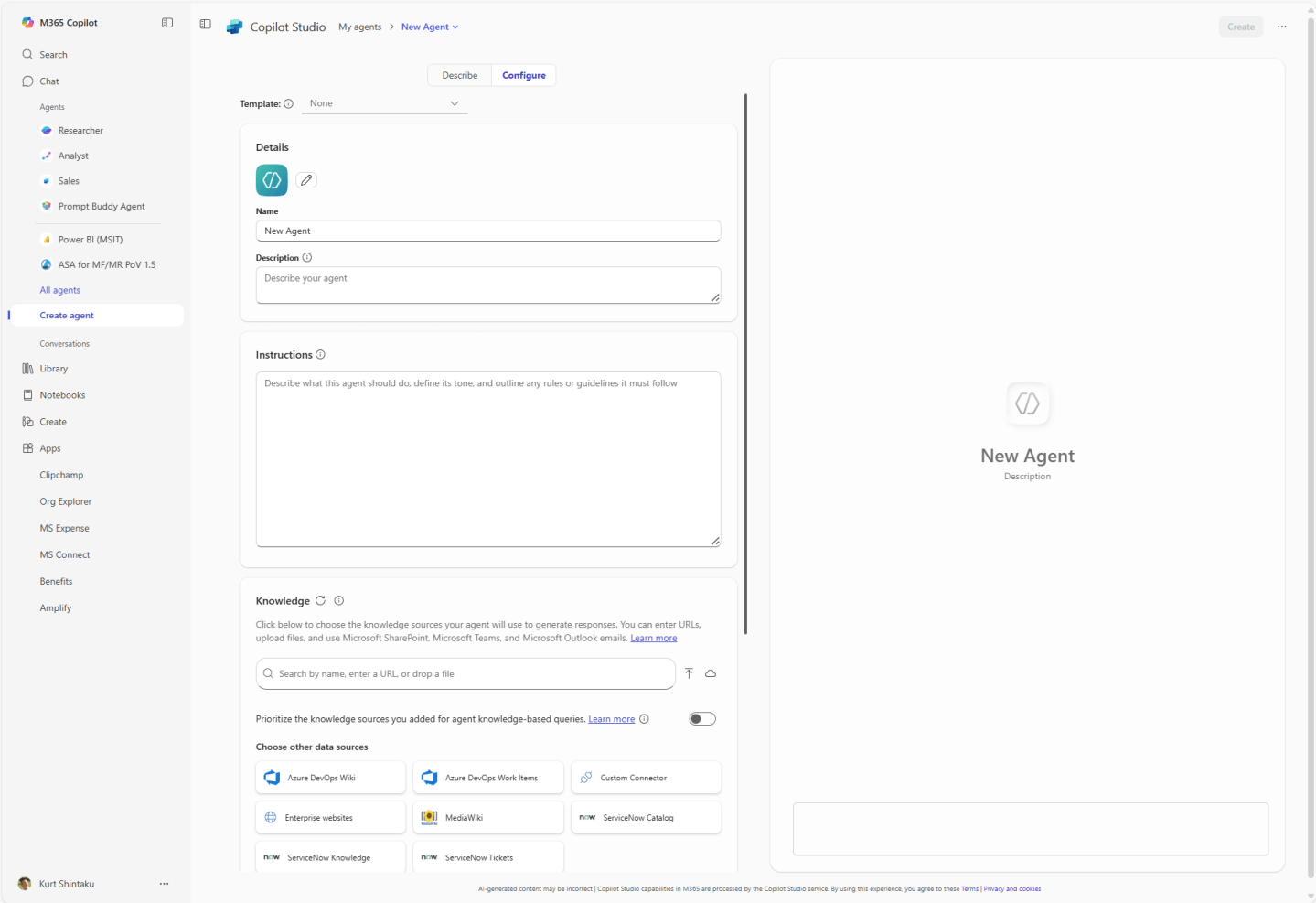Open the Learn more link about knowledge
The width and height of the screenshot is (1316, 903).
coord(653,638)
